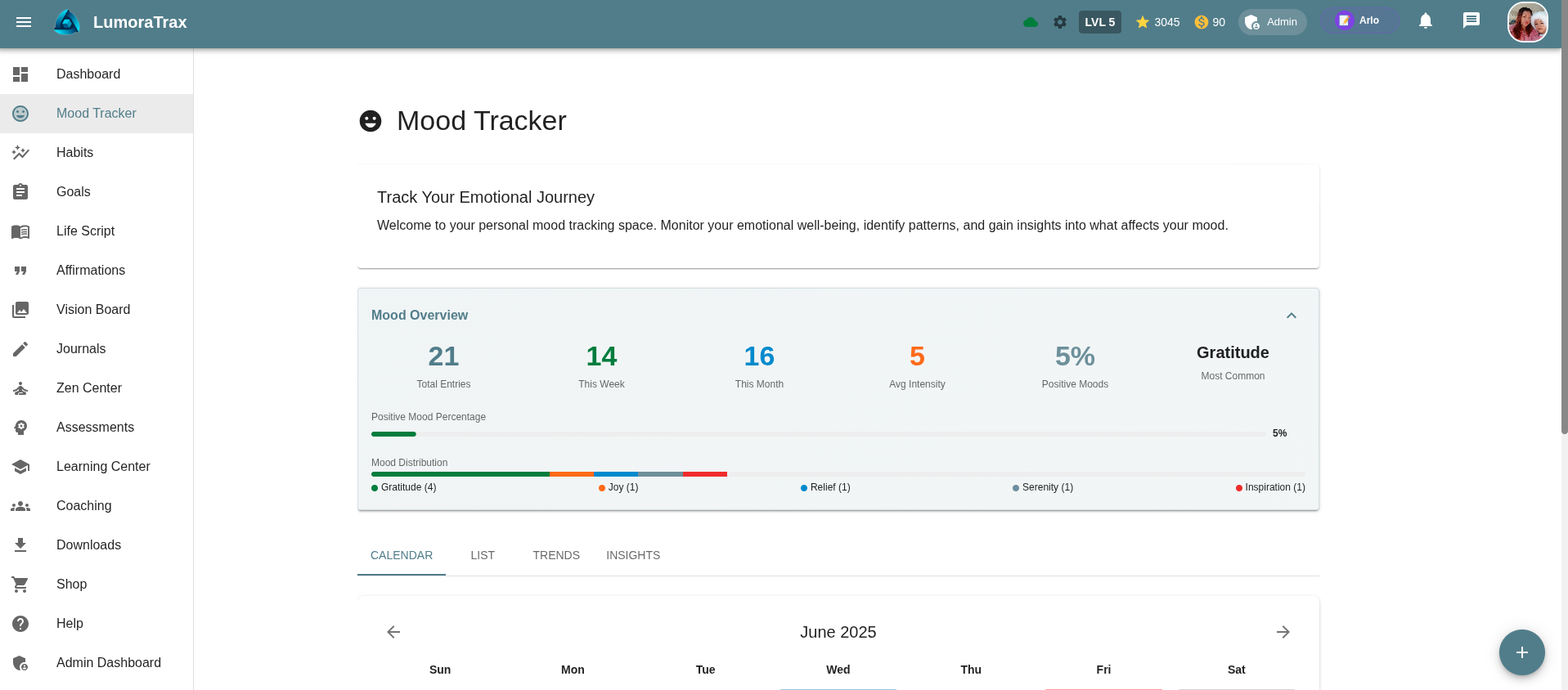Click the Mood Distribution color bar

(838, 474)
